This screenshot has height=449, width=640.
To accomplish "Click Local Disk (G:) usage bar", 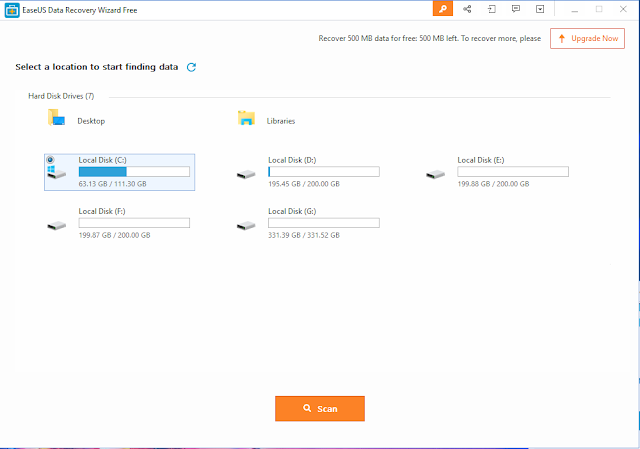I will [324, 223].
